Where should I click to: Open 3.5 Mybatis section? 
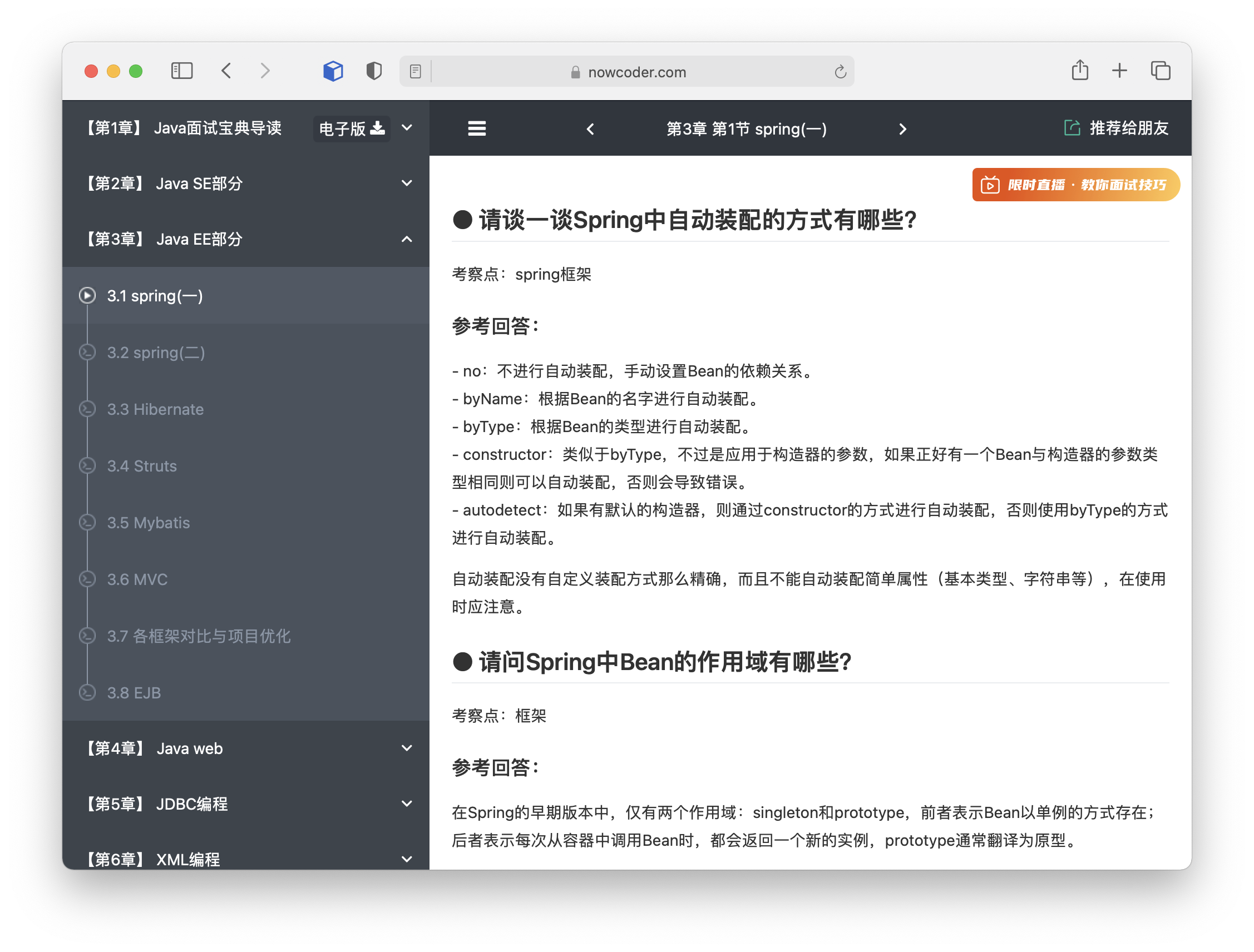coord(246,523)
